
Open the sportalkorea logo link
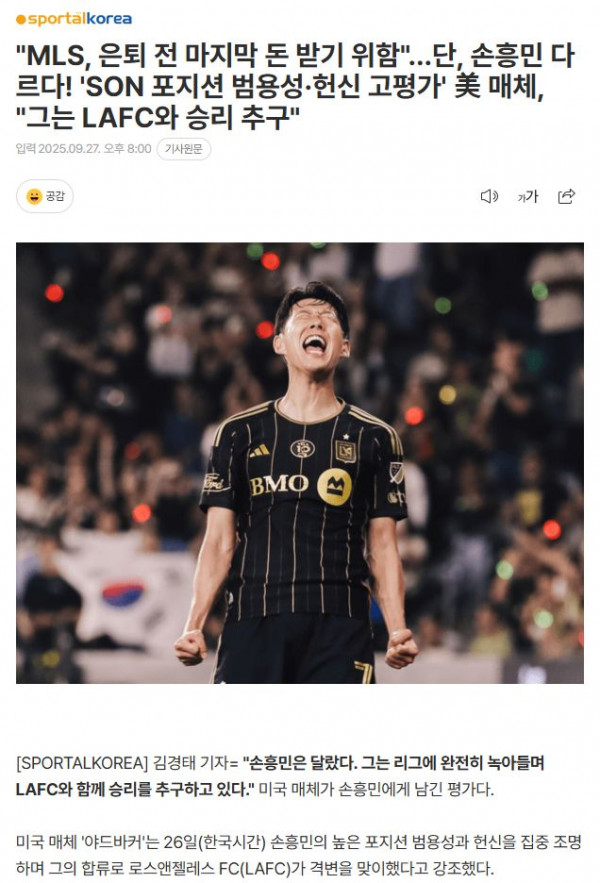tap(74, 19)
